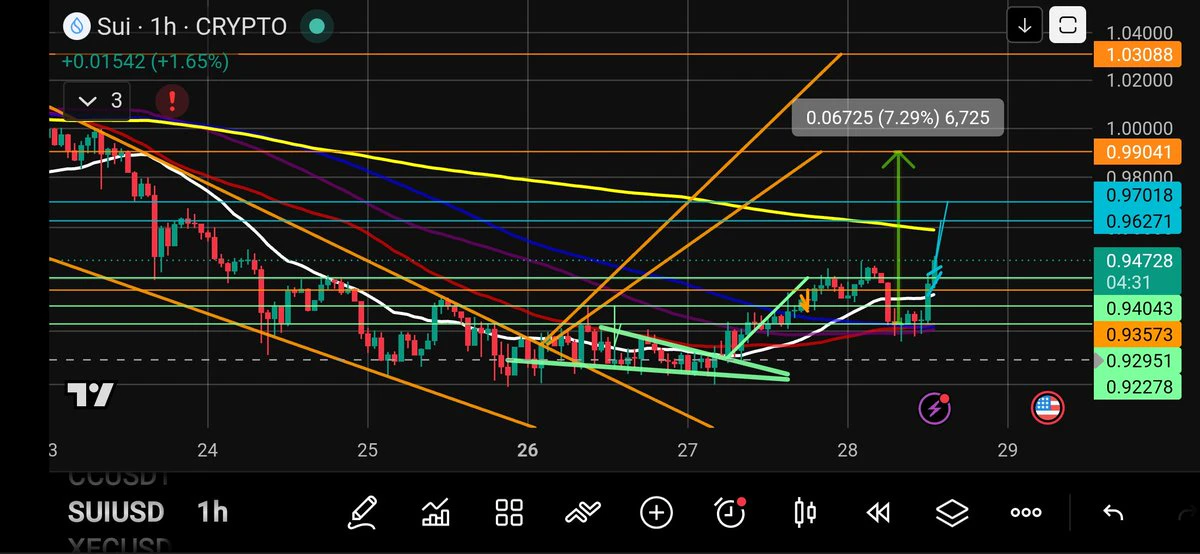Tap the undo arrow icon
This screenshot has height=554, width=1200.
tap(1112, 513)
